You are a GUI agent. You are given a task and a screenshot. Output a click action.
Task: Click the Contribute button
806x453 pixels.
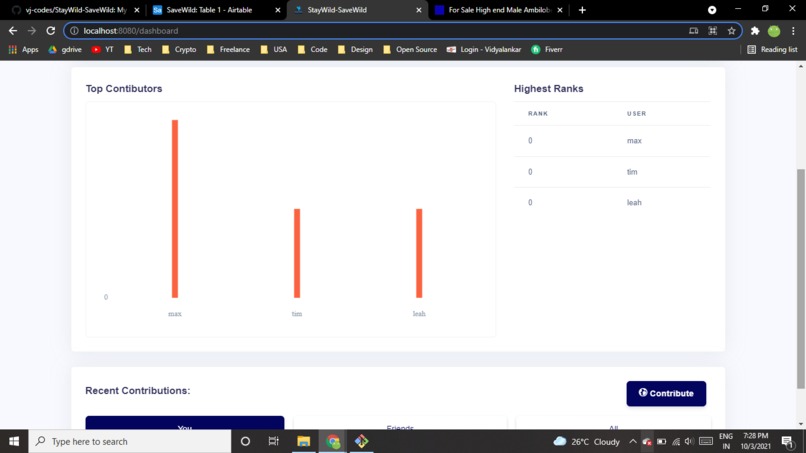coord(666,393)
